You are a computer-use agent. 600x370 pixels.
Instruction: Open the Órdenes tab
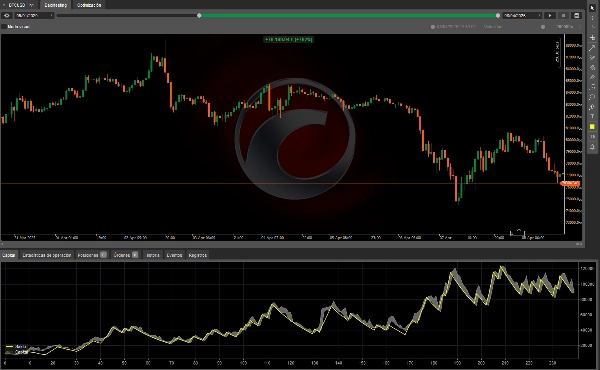[x=126, y=255]
